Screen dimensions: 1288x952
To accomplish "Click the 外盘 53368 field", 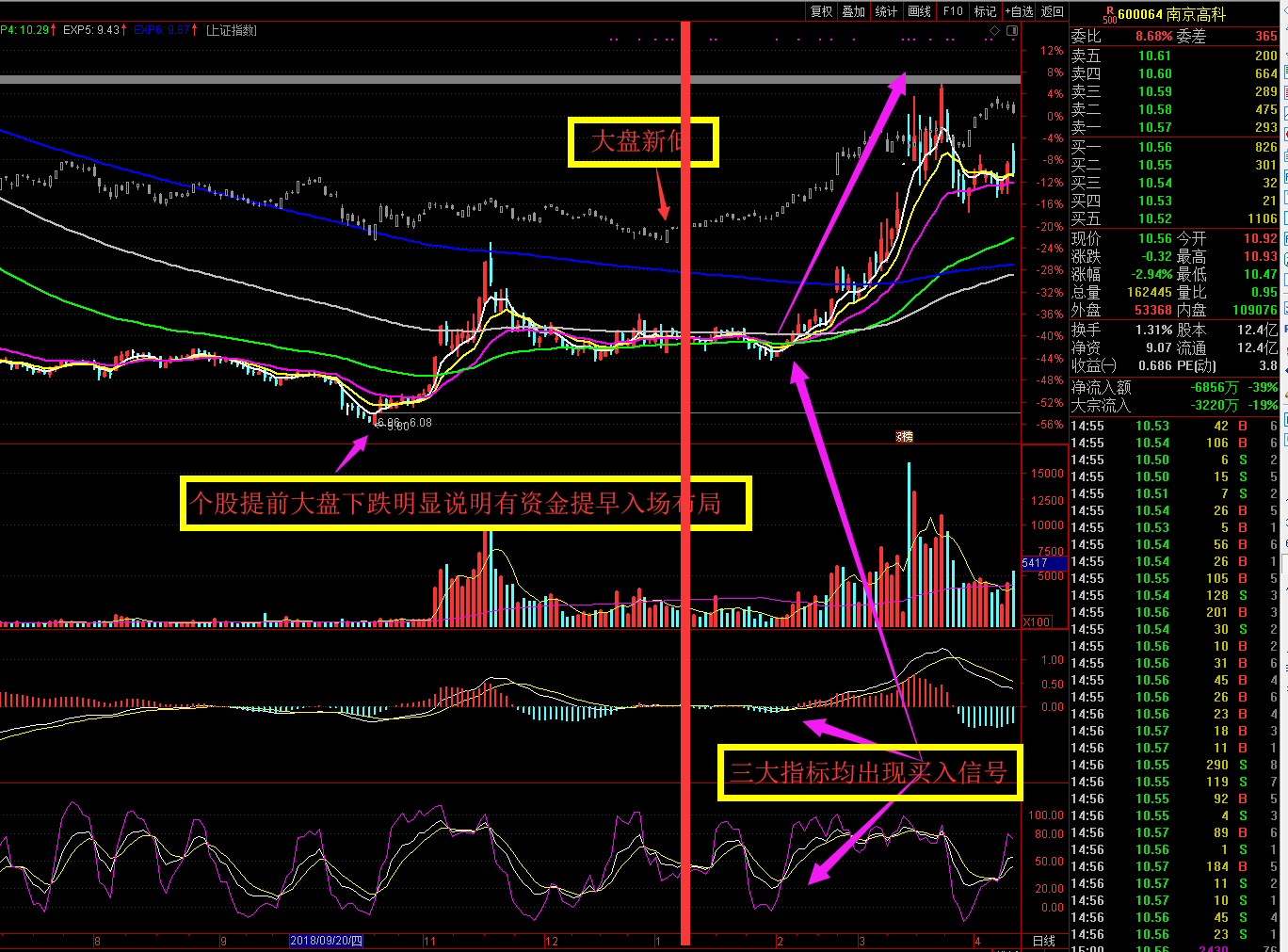I will point(1121,310).
